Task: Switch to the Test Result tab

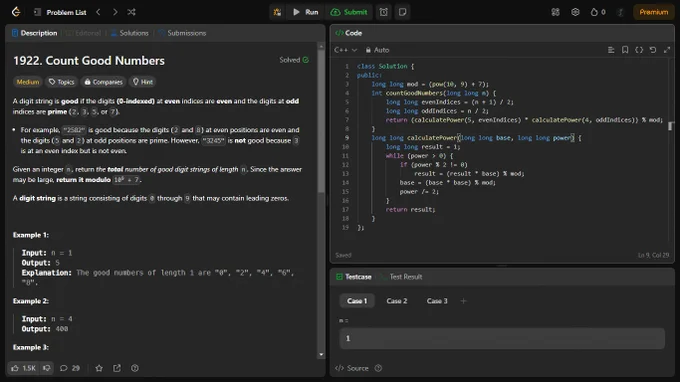Action: coord(401,277)
